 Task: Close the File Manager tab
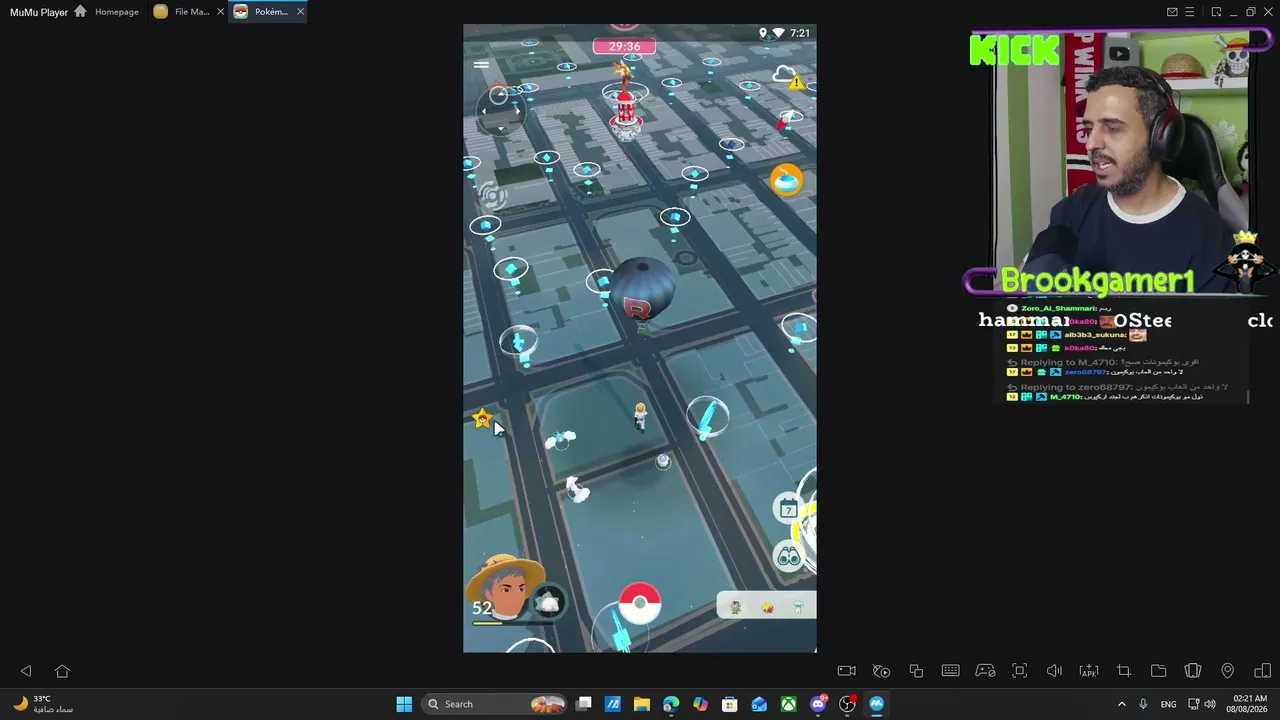click(x=220, y=12)
